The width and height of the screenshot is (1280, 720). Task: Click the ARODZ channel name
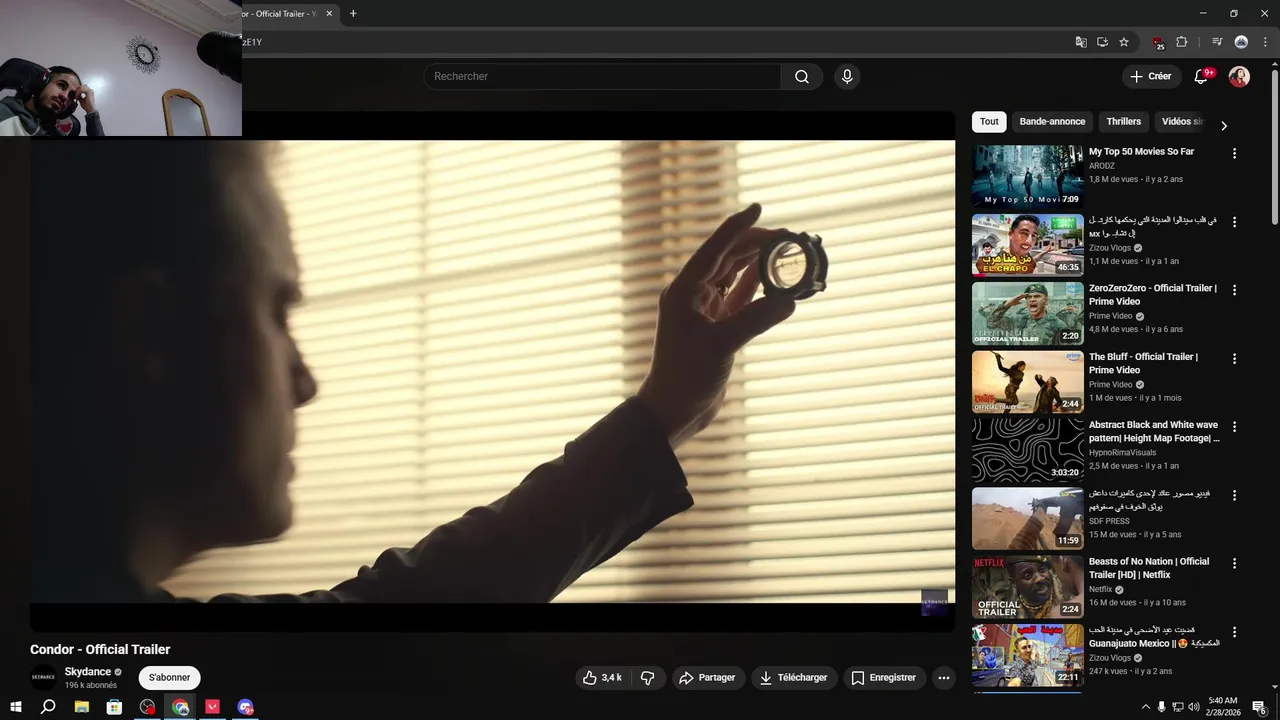pyautogui.click(x=1101, y=166)
